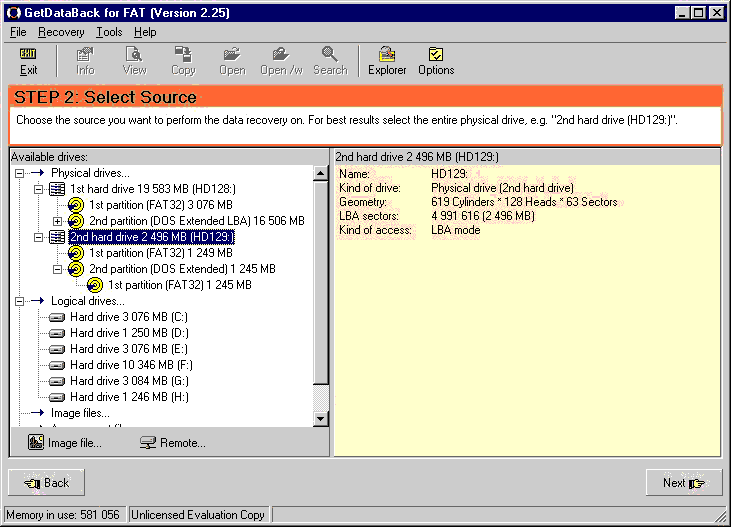Select "1st hard drive 19 583 MB (HD128:)" row

[152, 189]
